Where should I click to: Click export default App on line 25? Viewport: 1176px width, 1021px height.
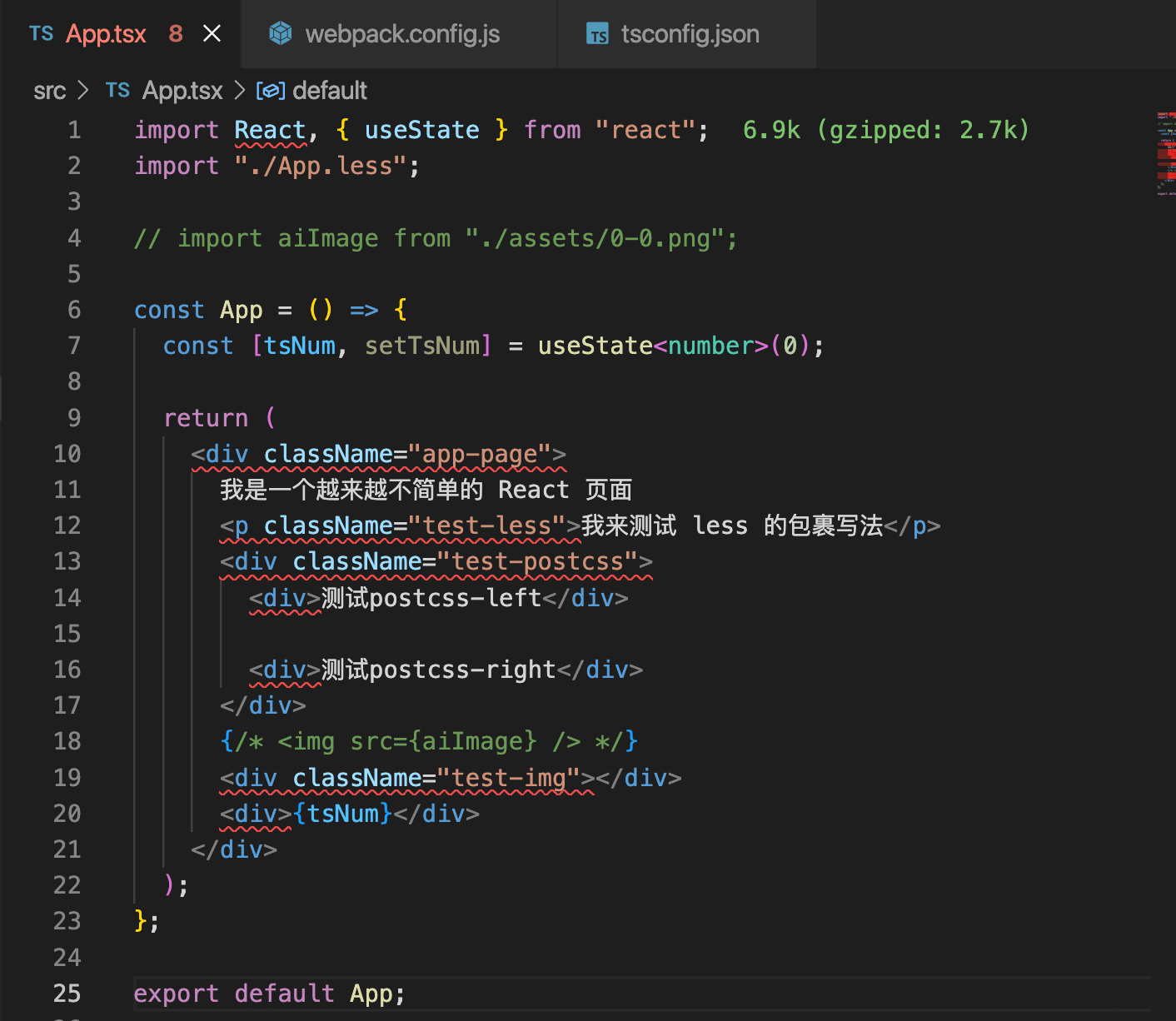(x=269, y=994)
